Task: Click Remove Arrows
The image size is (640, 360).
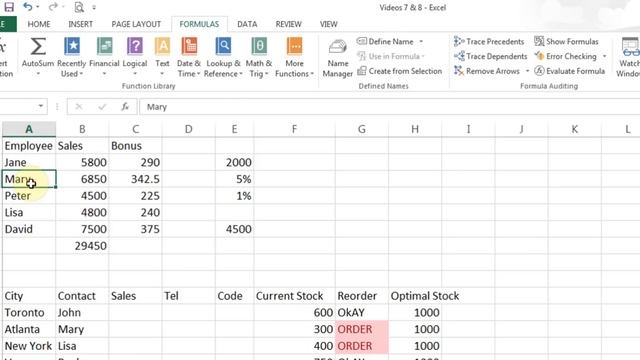Action: point(487,71)
